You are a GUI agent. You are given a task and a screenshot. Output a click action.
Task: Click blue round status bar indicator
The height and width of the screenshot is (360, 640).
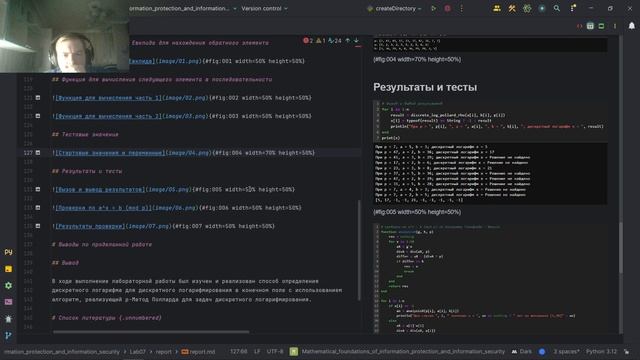click(542, 351)
